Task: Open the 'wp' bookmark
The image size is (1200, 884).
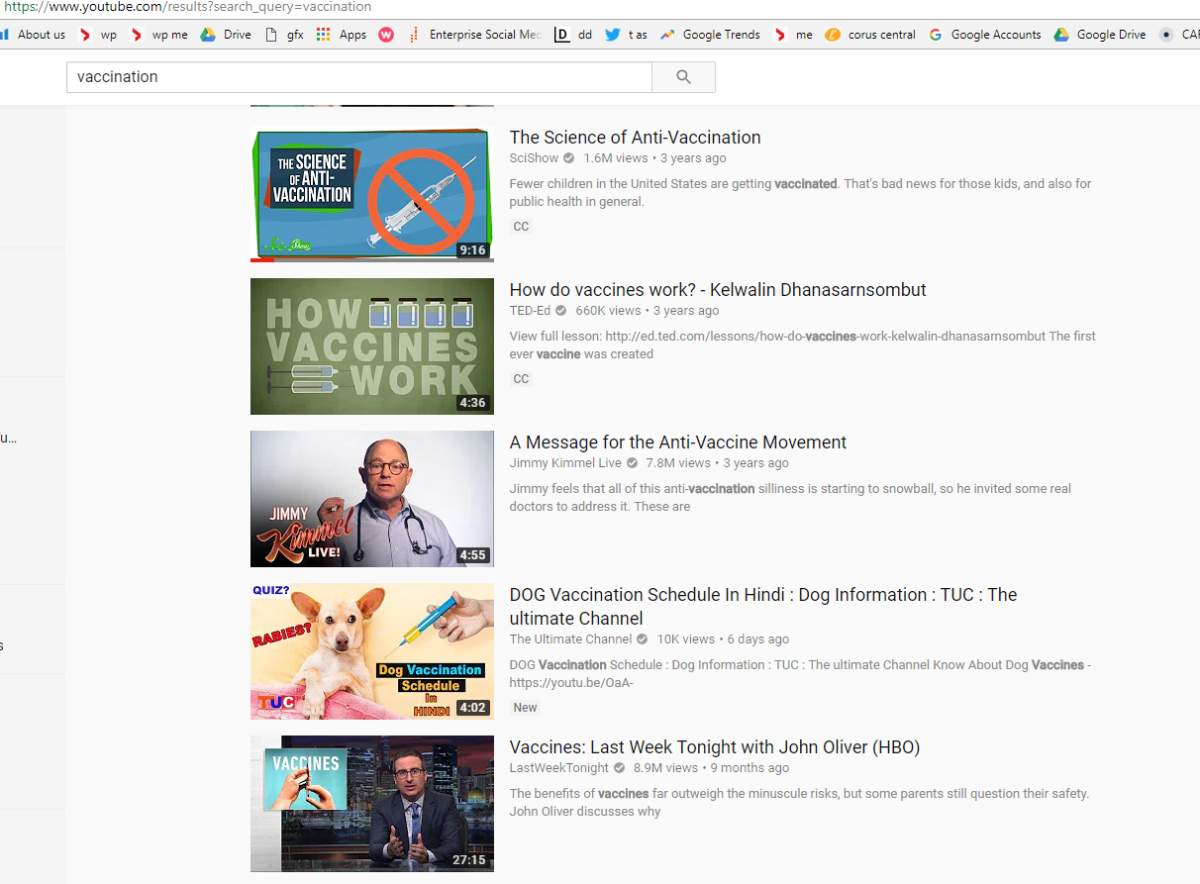Action: pyautogui.click(x=97, y=34)
